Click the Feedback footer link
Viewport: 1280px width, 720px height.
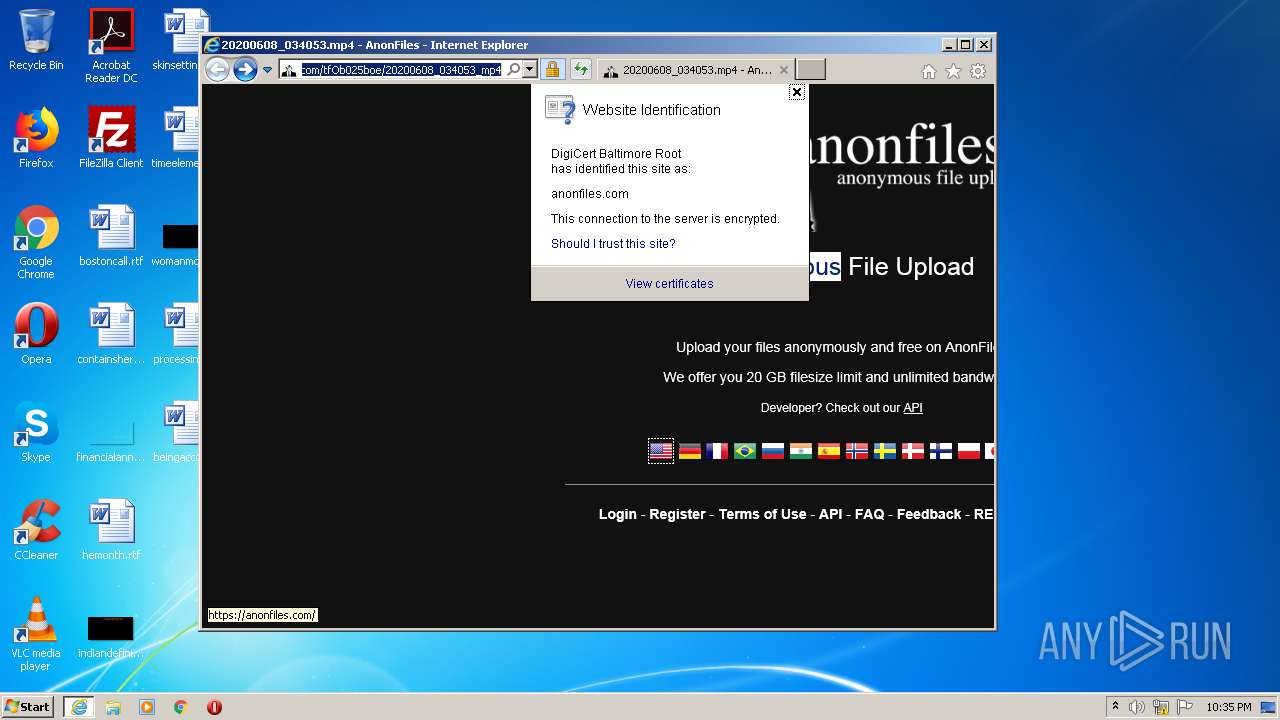coord(929,514)
